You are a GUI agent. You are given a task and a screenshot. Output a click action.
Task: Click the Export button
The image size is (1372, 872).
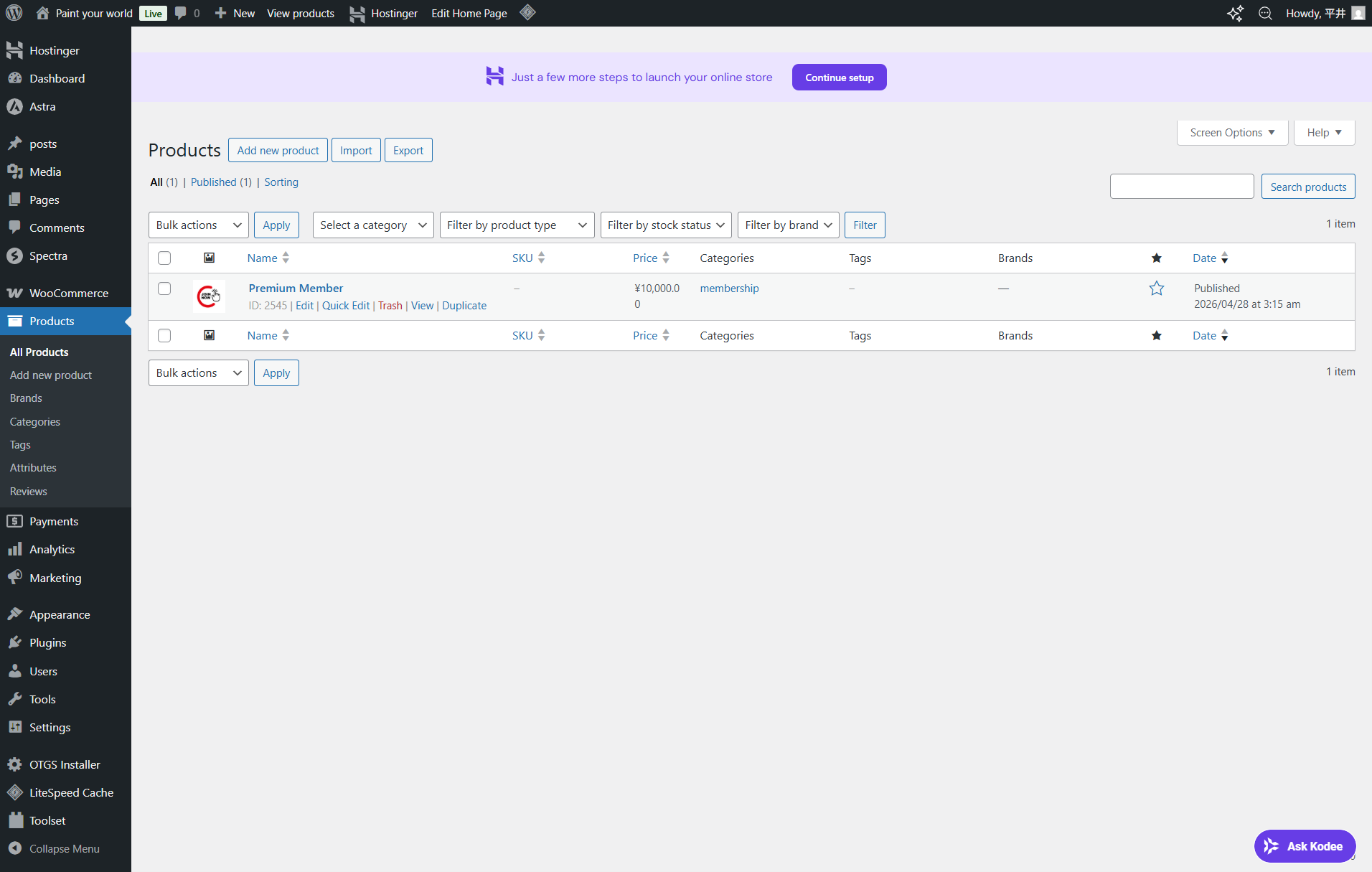point(408,150)
